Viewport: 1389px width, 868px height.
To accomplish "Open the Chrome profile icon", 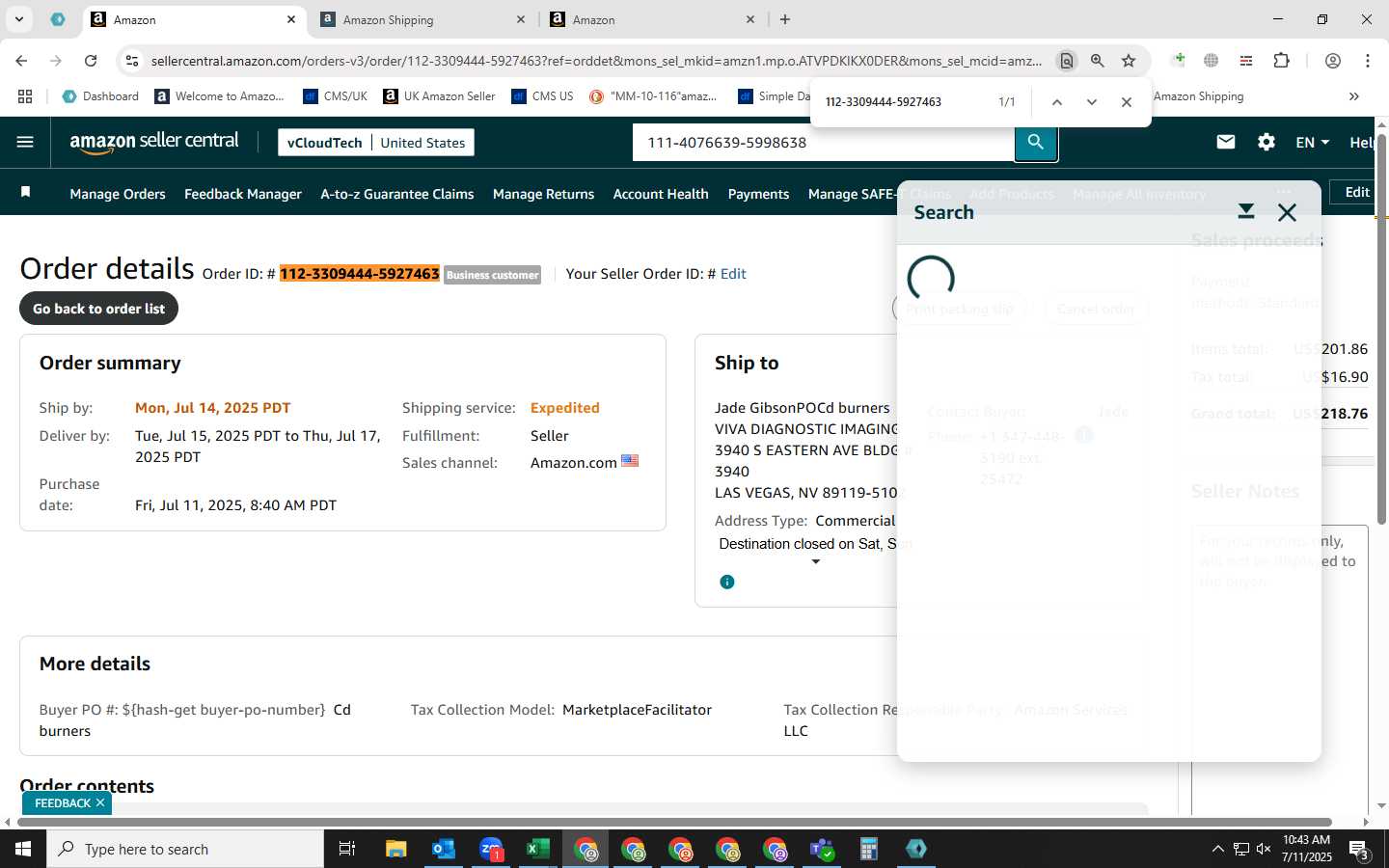I will click(1333, 61).
